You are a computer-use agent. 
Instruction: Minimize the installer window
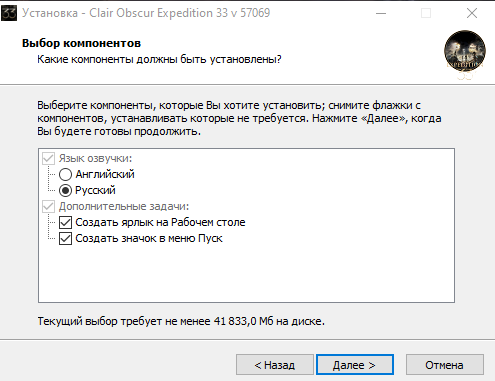point(381,13)
